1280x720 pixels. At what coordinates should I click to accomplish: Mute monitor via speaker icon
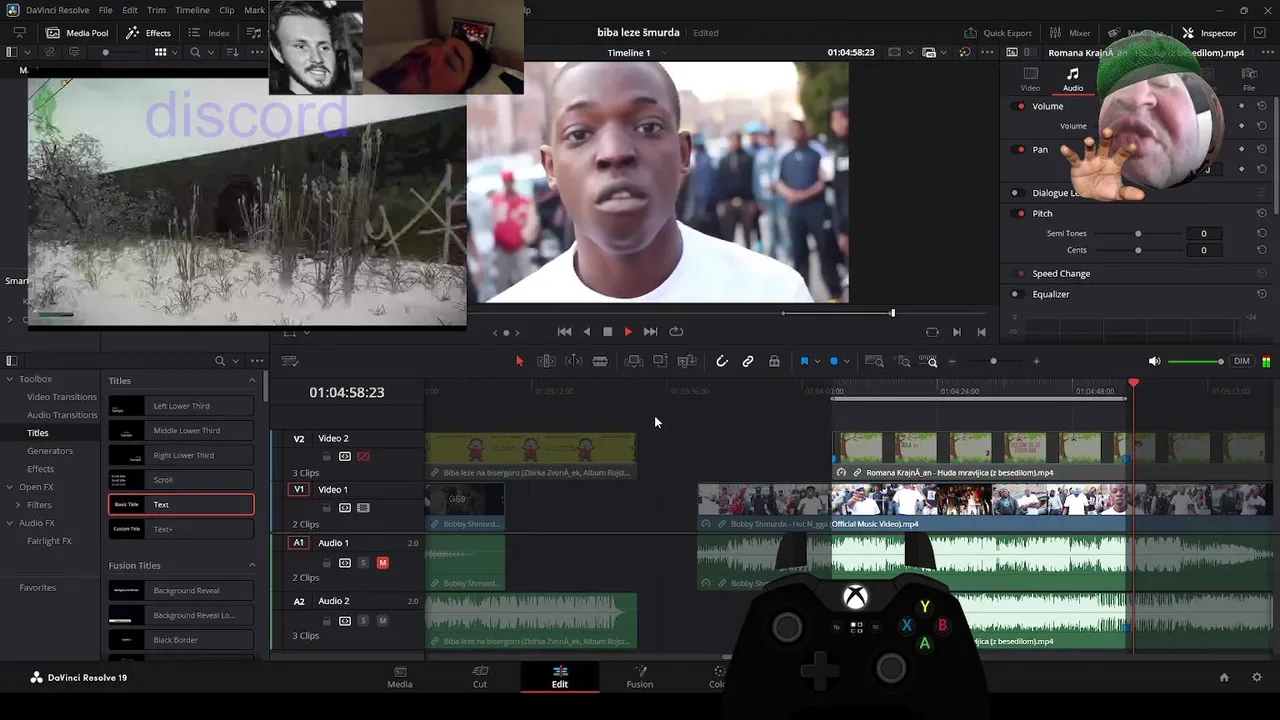[1155, 361]
